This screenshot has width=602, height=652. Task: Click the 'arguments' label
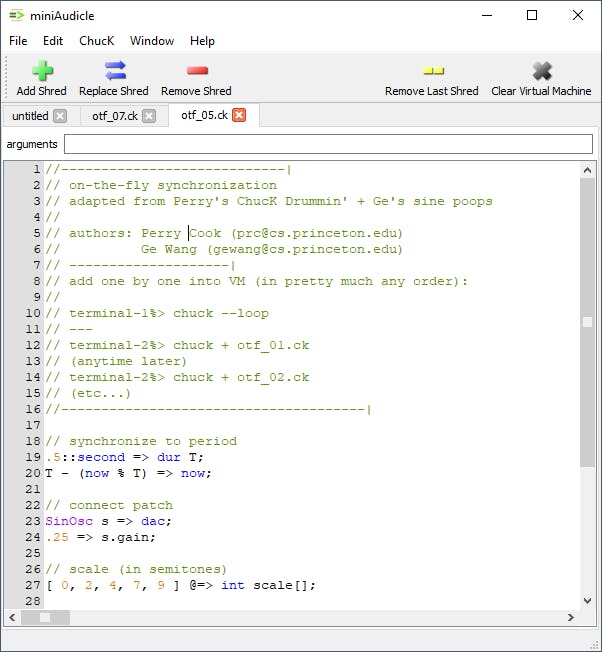tap(32, 144)
